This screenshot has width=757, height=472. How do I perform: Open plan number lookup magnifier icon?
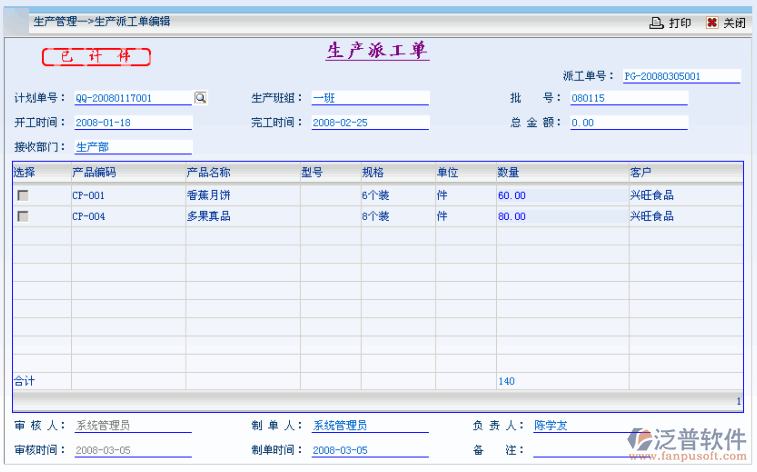pyautogui.click(x=200, y=98)
